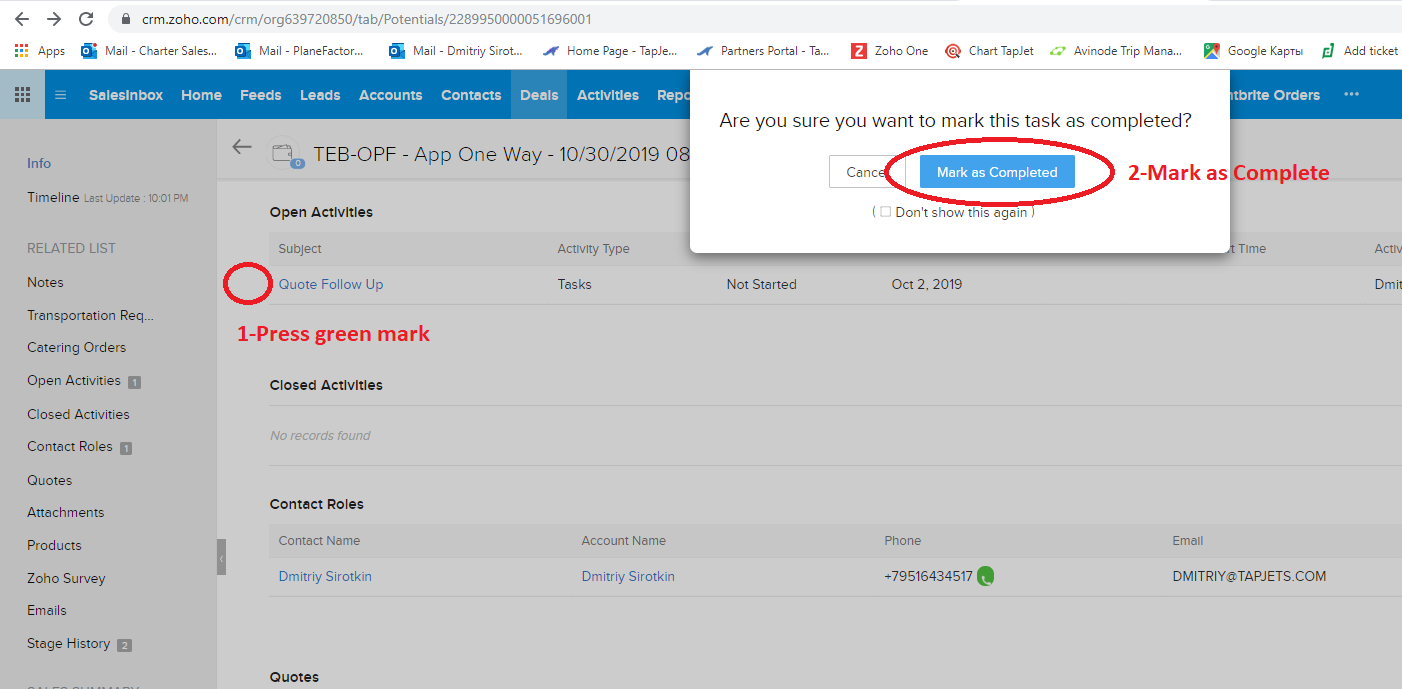Open Chart TapJet bookmark
Screen dimensions: 1402x689
point(989,50)
